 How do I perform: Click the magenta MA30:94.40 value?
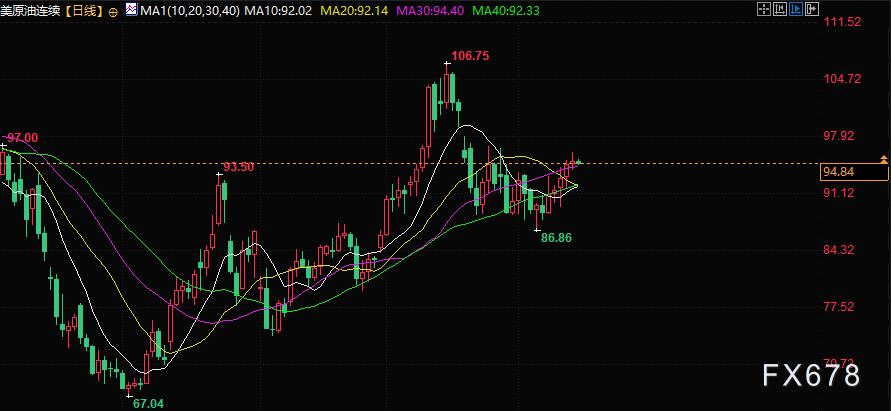(x=430, y=10)
